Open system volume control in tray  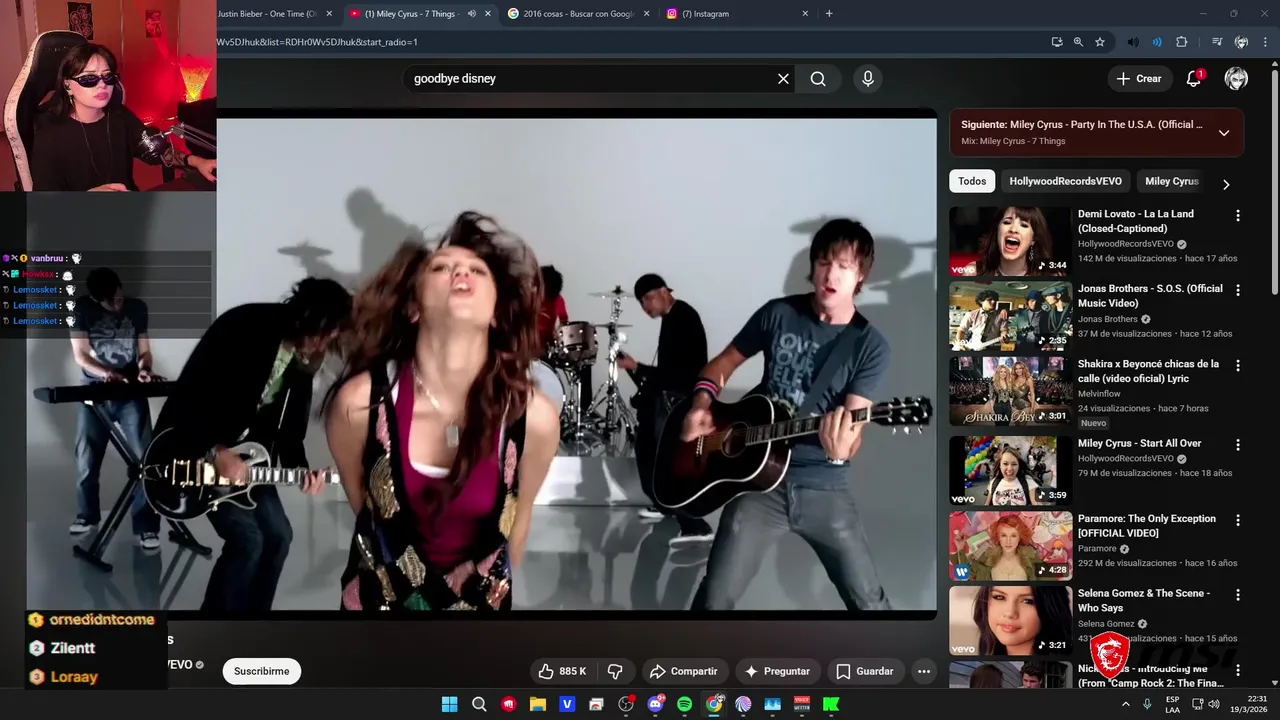point(1213,704)
